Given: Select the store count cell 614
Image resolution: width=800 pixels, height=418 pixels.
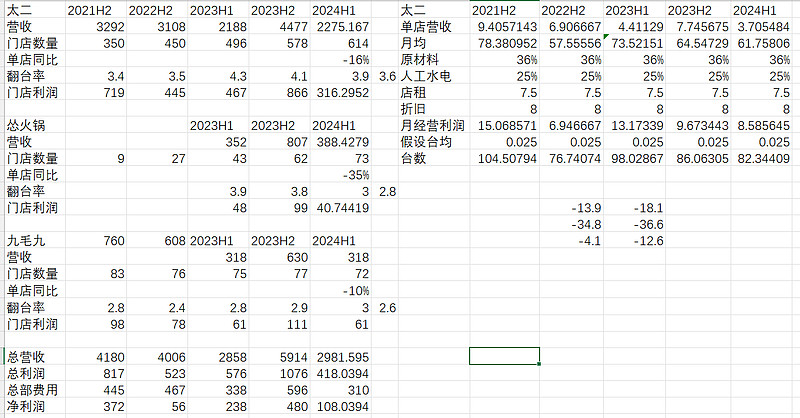Looking at the screenshot, I should click(341, 43).
